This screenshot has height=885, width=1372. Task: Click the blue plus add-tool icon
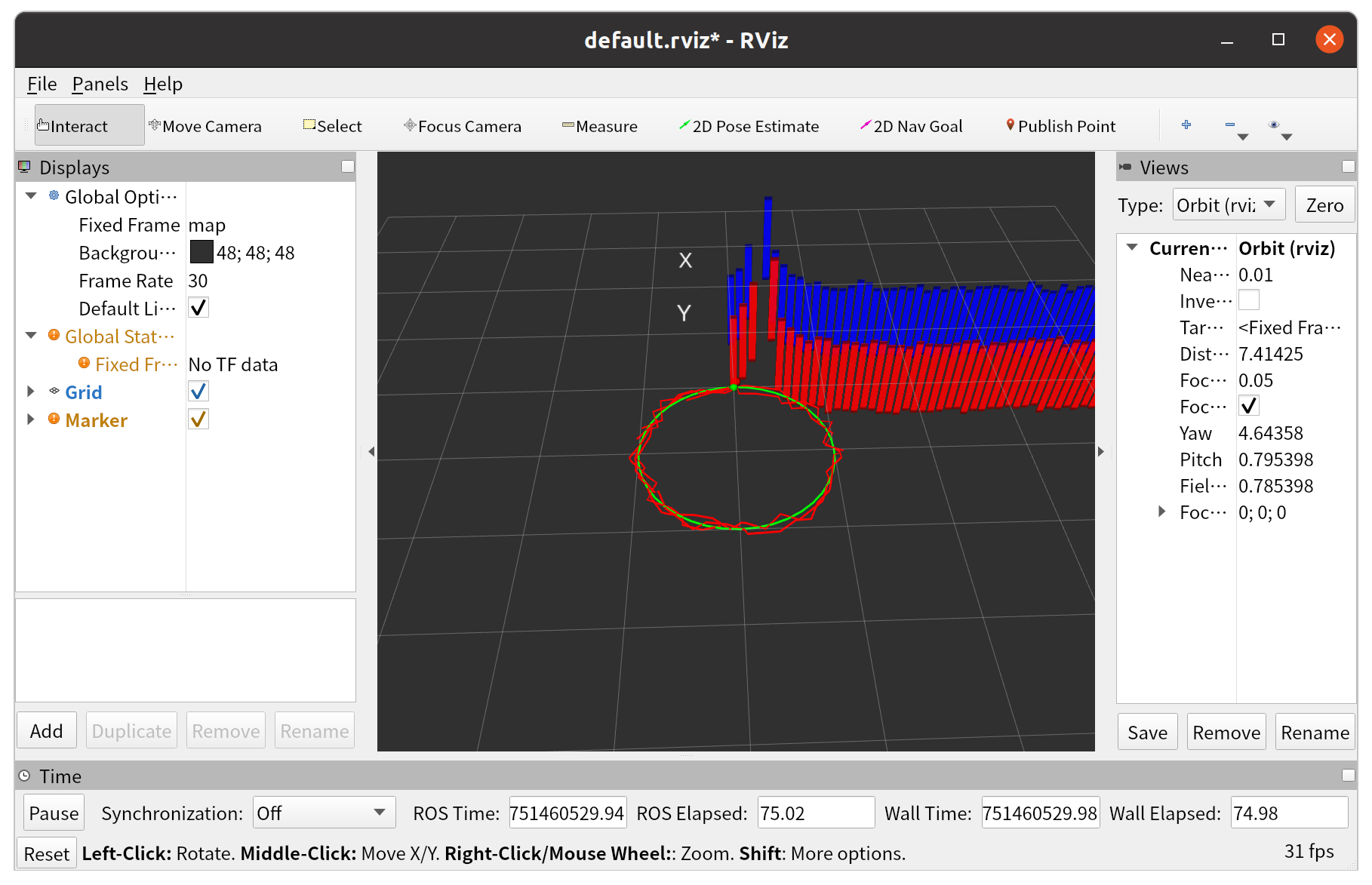pyautogui.click(x=1186, y=125)
